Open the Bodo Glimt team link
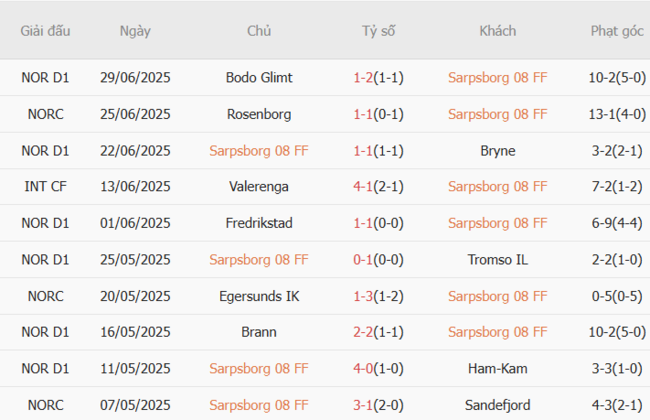 tap(259, 77)
